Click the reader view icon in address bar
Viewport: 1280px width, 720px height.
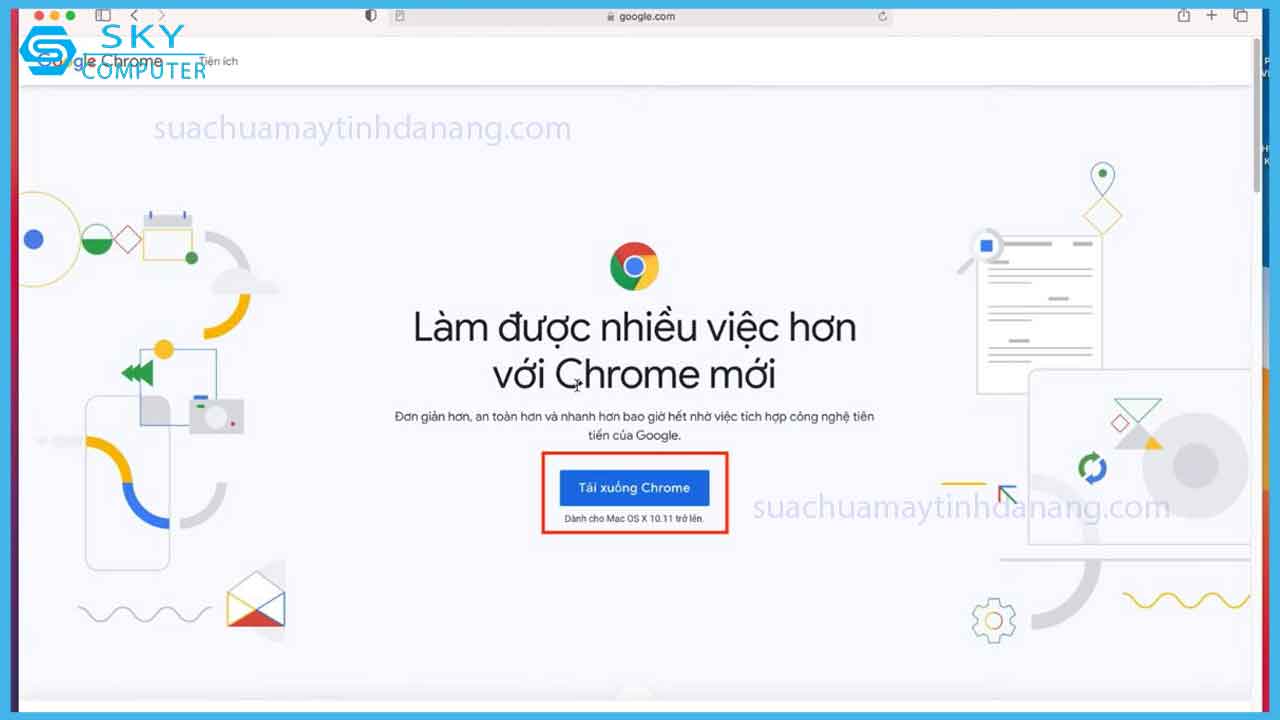(x=400, y=16)
